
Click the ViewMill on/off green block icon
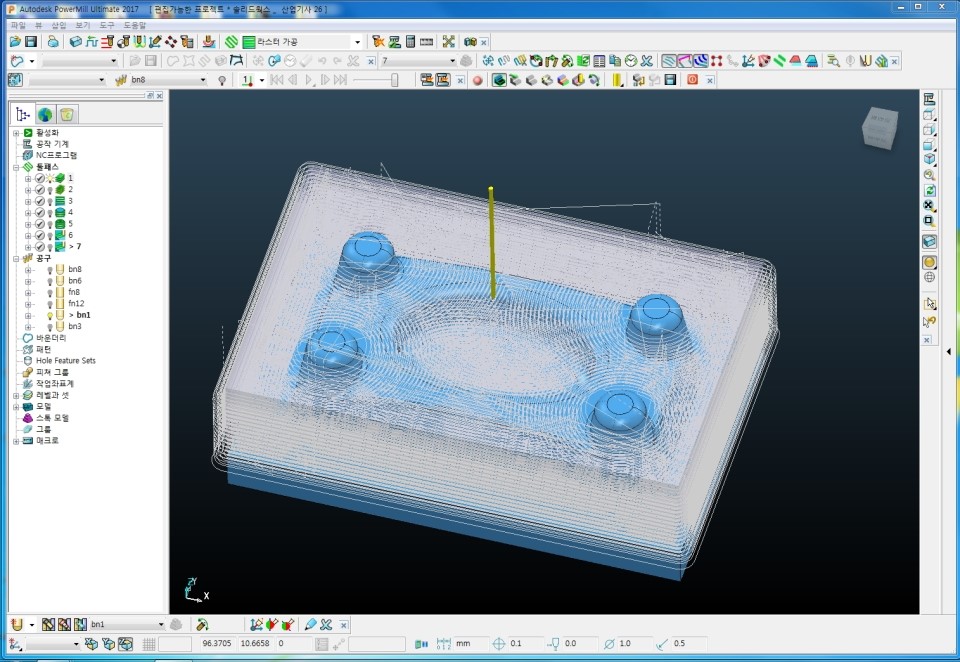pos(499,80)
